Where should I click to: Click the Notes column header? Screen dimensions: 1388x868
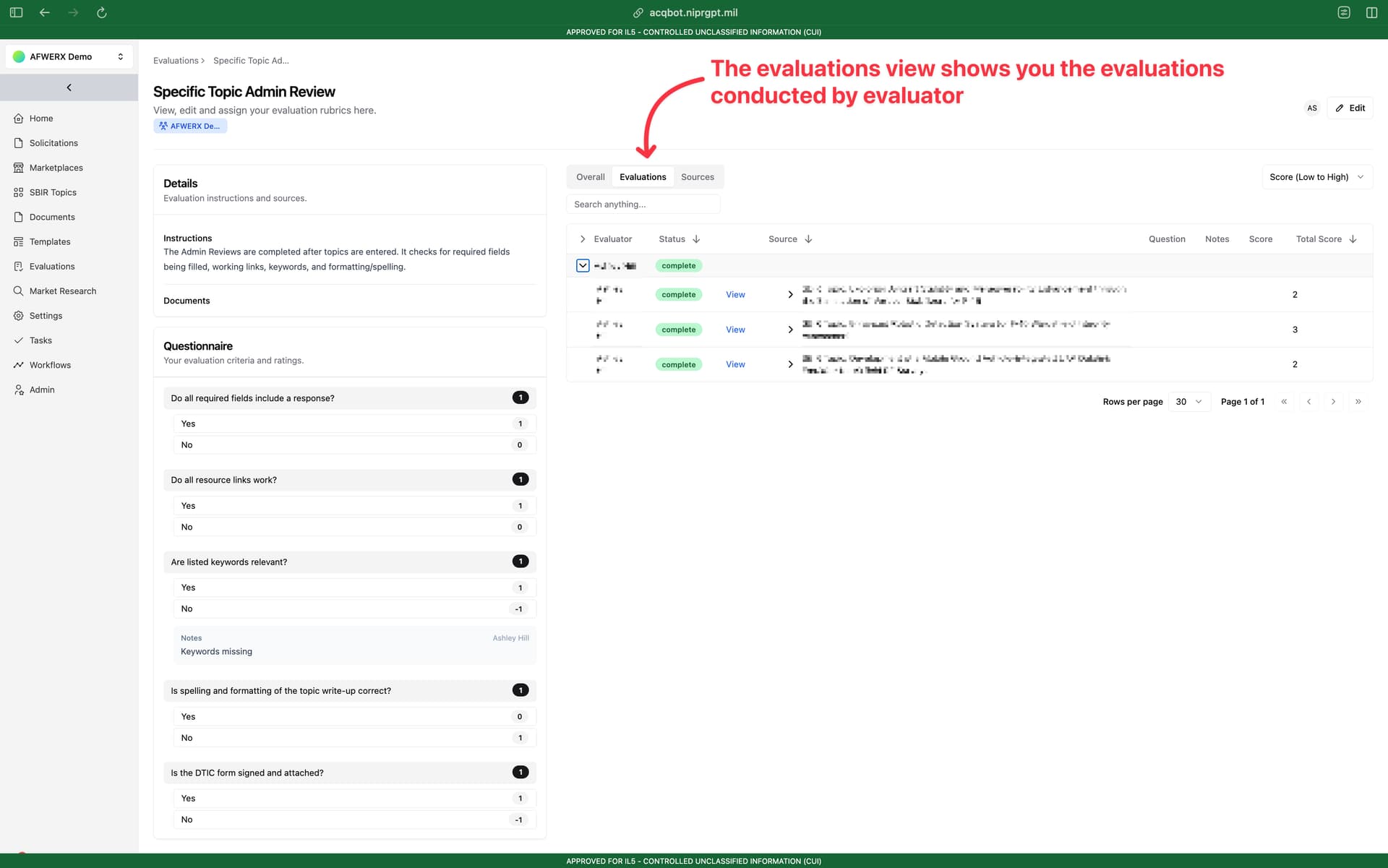1217,239
